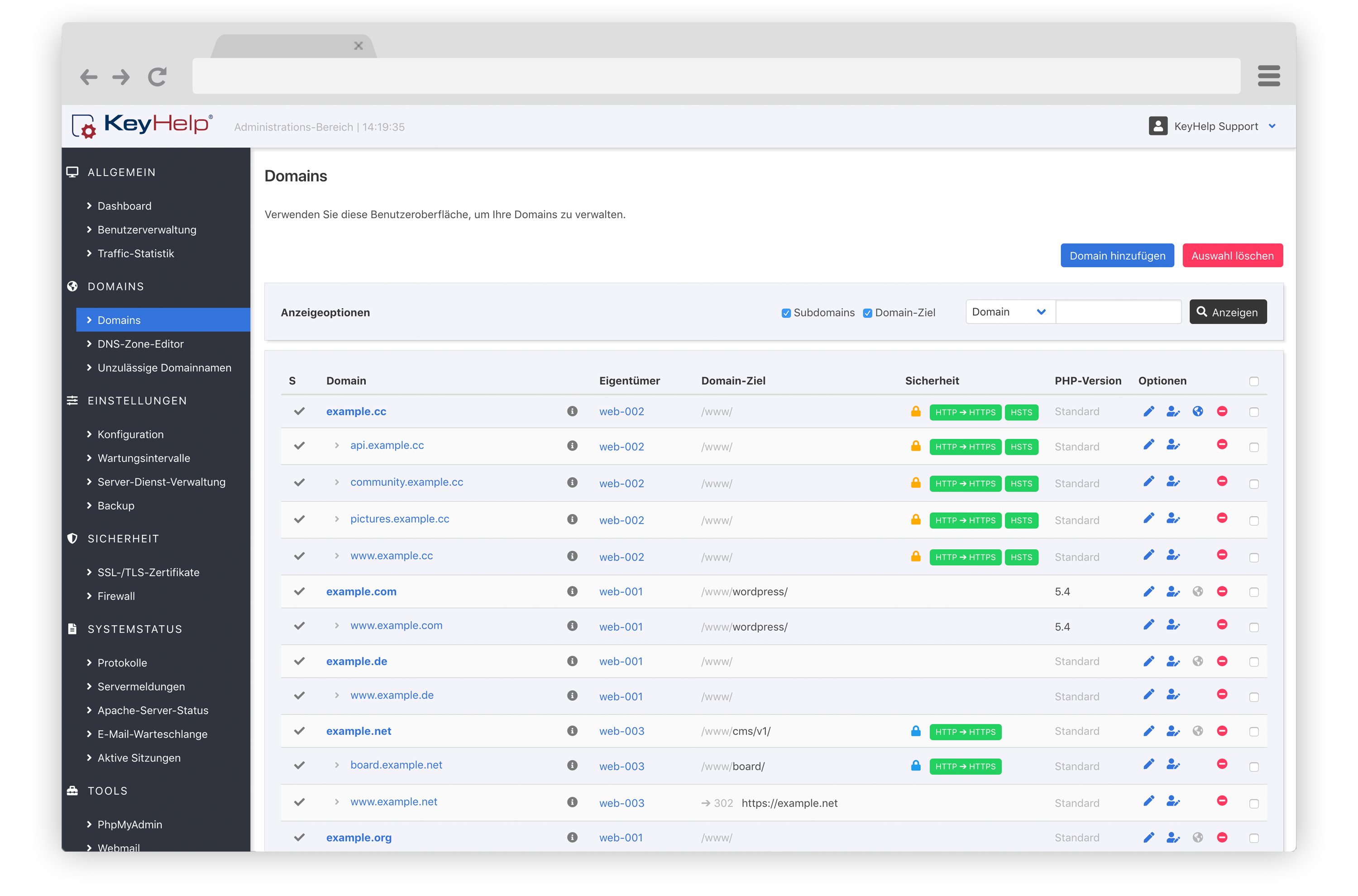Viewport: 1358px width, 896px height.
Task: Click the Domain hinzufügen button
Action: (1117, 255)
